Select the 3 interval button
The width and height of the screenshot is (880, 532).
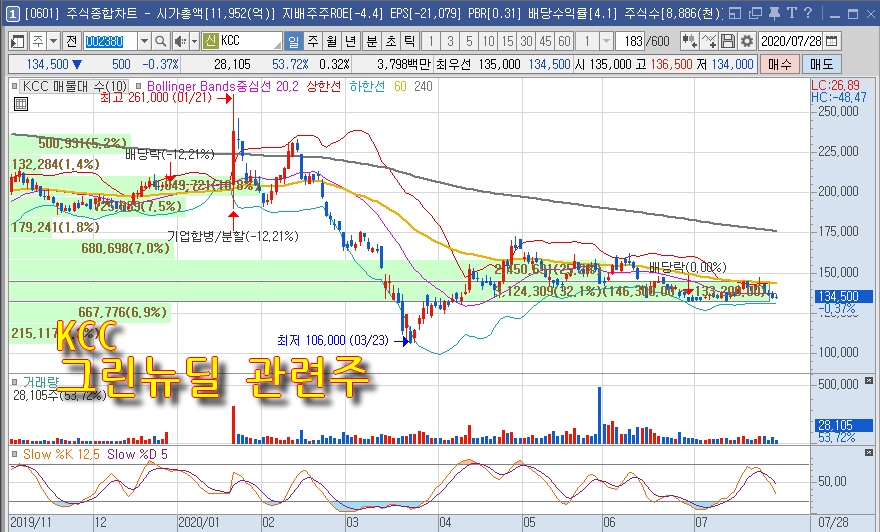(450, 41)
